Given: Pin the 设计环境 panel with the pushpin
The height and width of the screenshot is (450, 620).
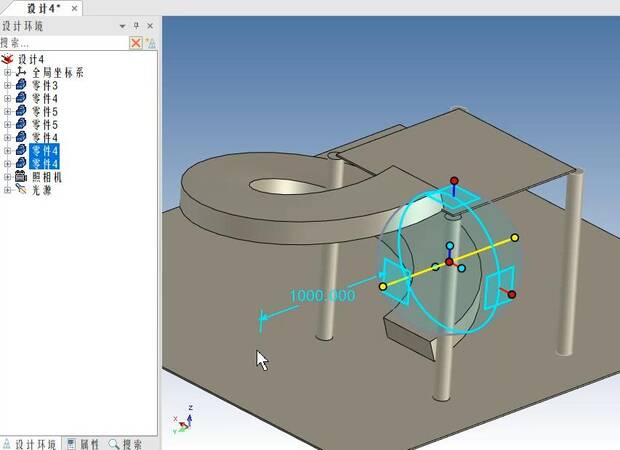Looking at the screenshot, I should click(136, 26).
